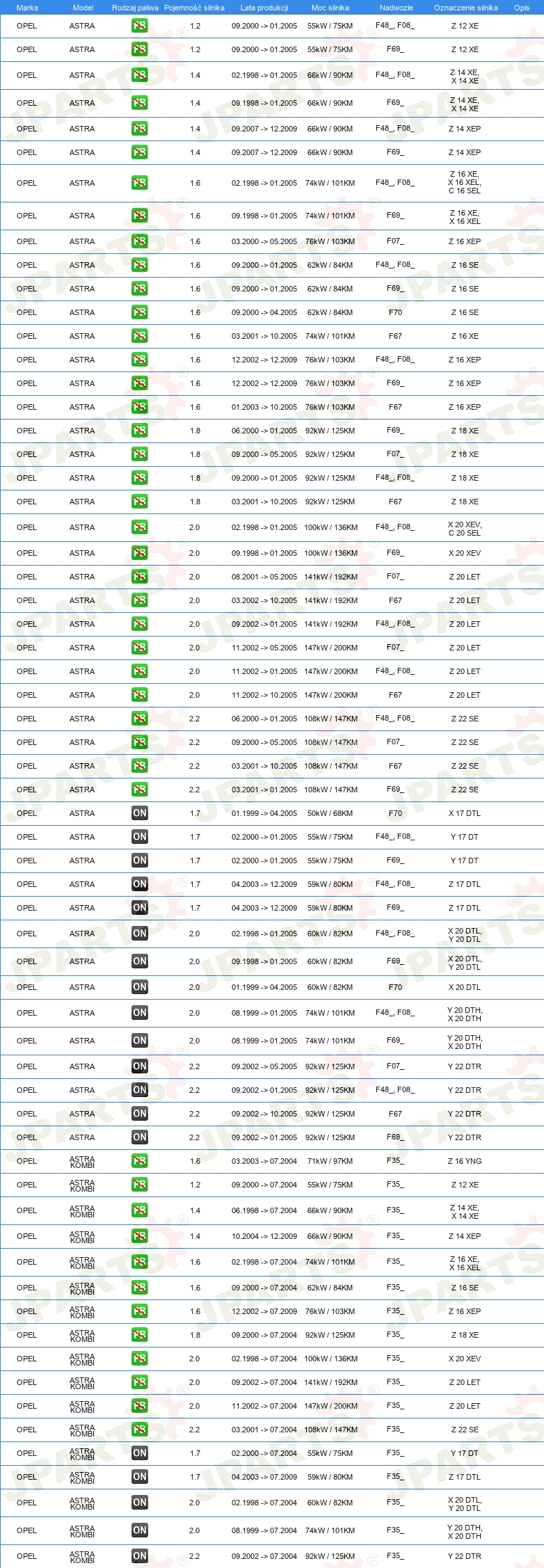Screen dimensions: 544x1568
Task: Click the Oznaczenie silnika column header
Action: [x=466, y=8]
